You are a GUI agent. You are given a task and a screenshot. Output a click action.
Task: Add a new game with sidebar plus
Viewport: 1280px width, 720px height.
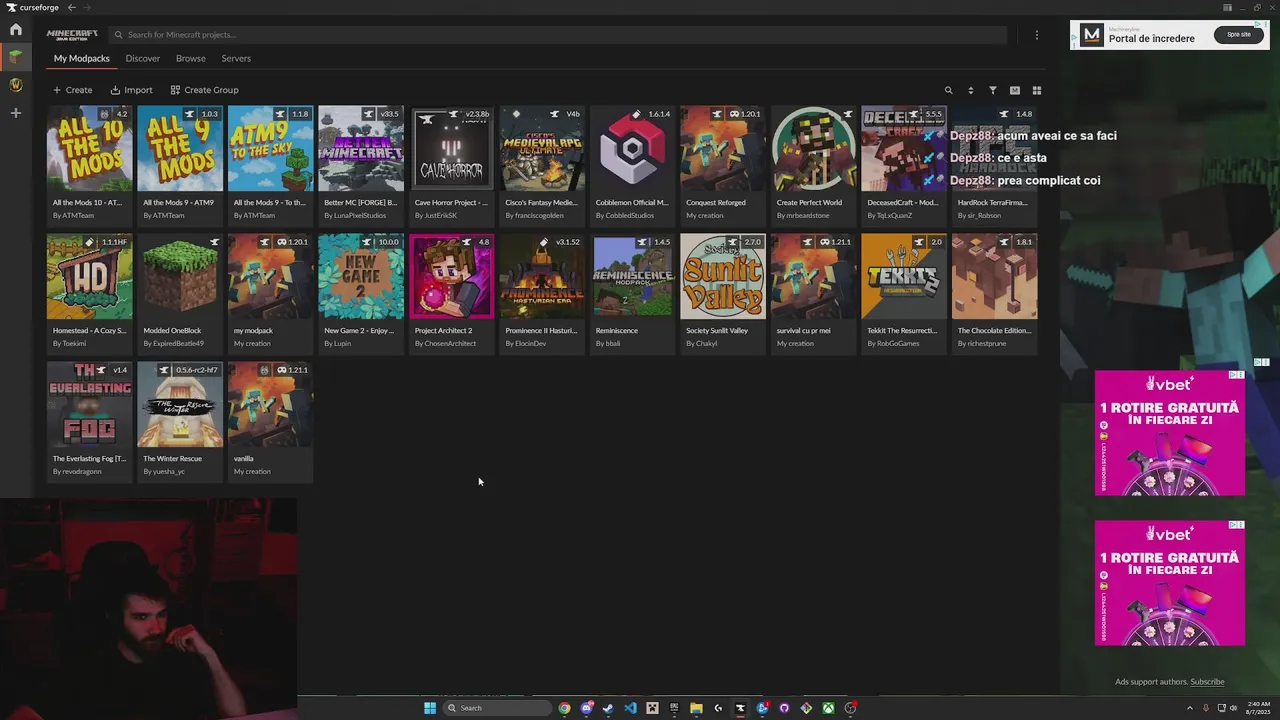coord(15,113)
